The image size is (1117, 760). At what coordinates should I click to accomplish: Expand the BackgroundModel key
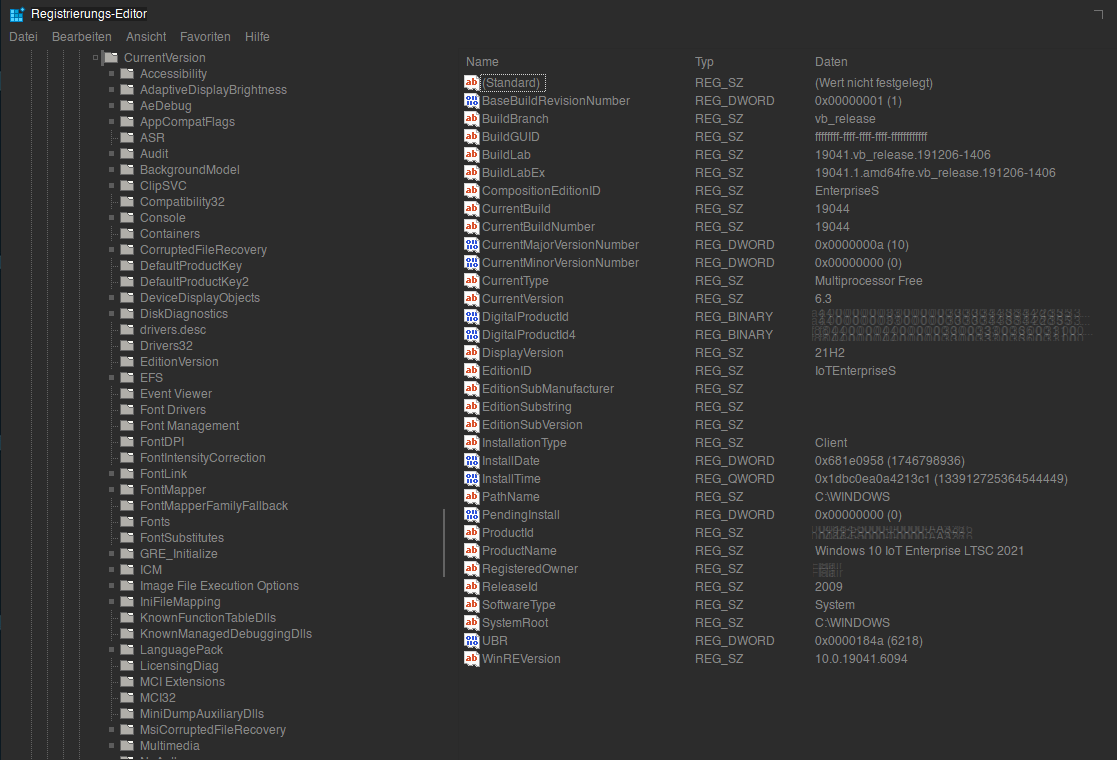click(111, 170)
